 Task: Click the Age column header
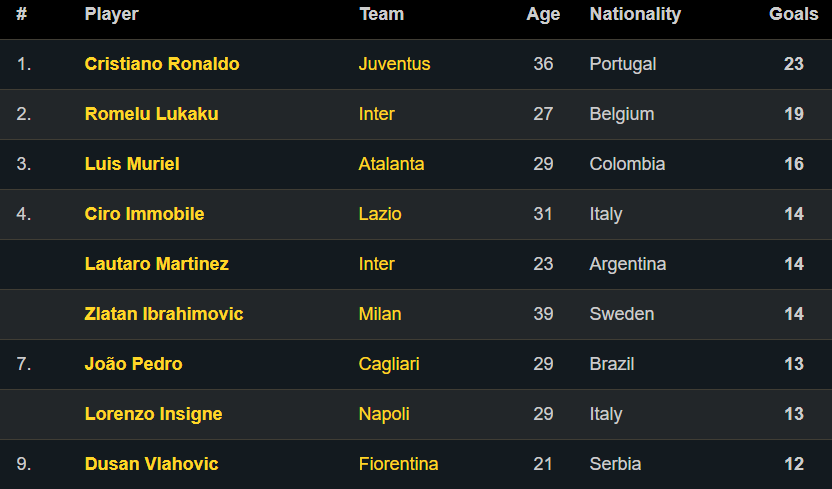point(543,14)
